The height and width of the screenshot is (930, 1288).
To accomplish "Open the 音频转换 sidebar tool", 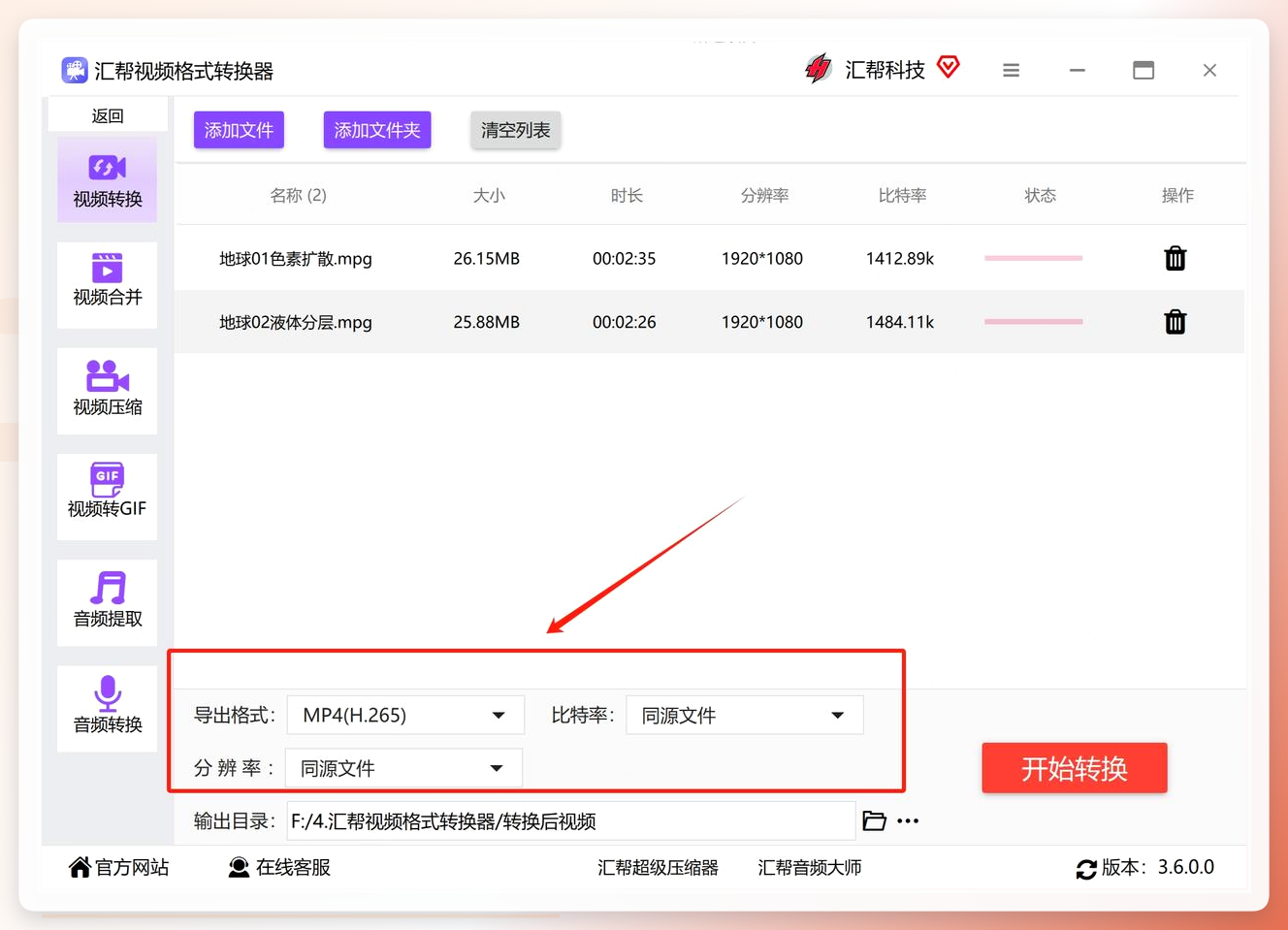I will (x=108, y=708).
